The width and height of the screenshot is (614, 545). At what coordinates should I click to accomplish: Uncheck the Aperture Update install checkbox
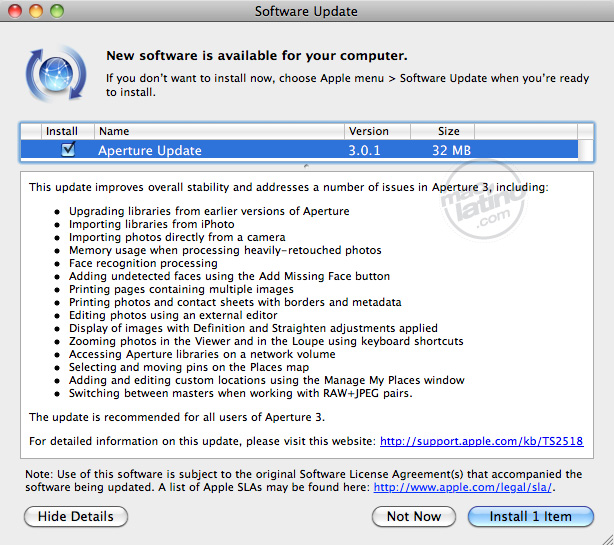(68, 149)
